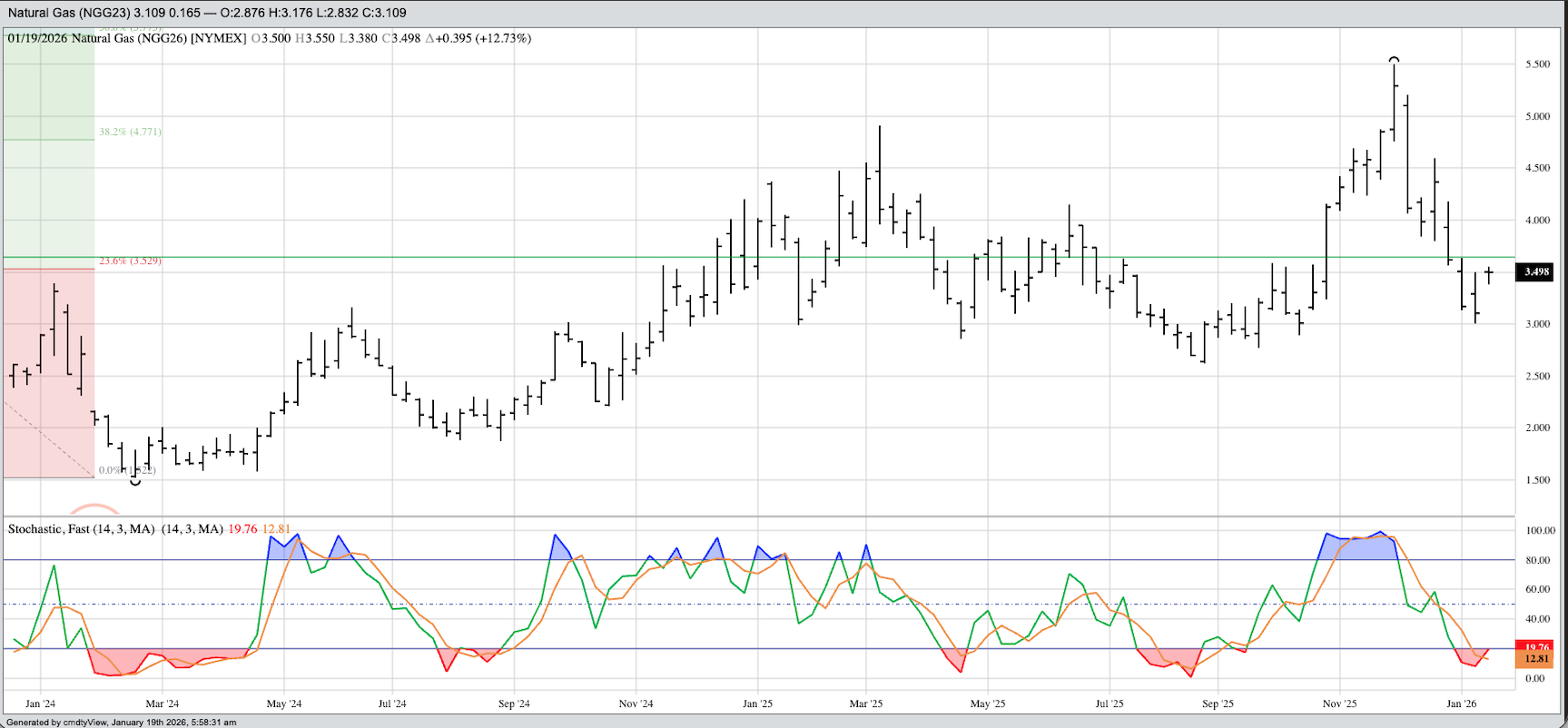Click the low-price arc marker below the February 2024 bottom

tap(135, 482)
